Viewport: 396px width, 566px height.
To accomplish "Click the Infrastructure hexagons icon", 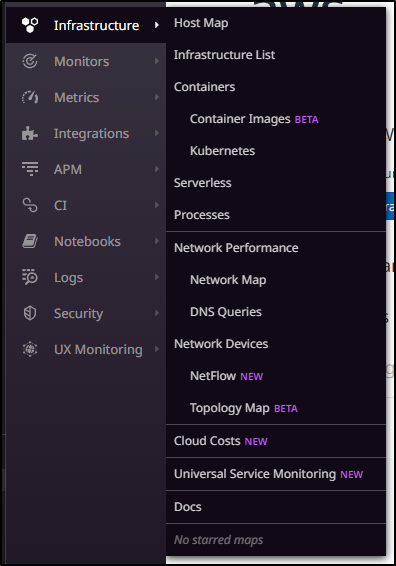I will (30, 25).
